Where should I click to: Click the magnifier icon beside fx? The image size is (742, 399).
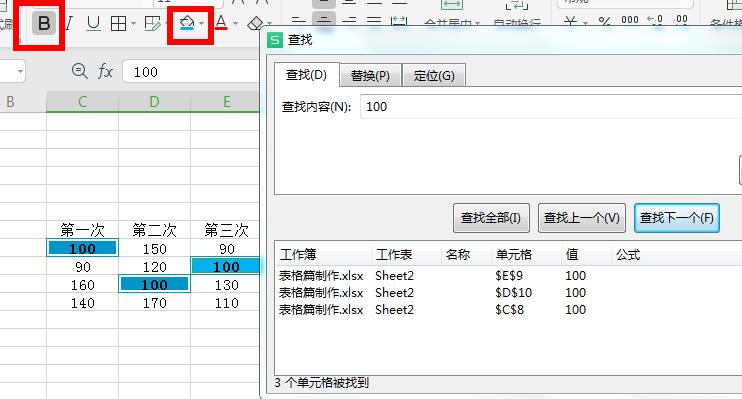[x=80, y=71]
